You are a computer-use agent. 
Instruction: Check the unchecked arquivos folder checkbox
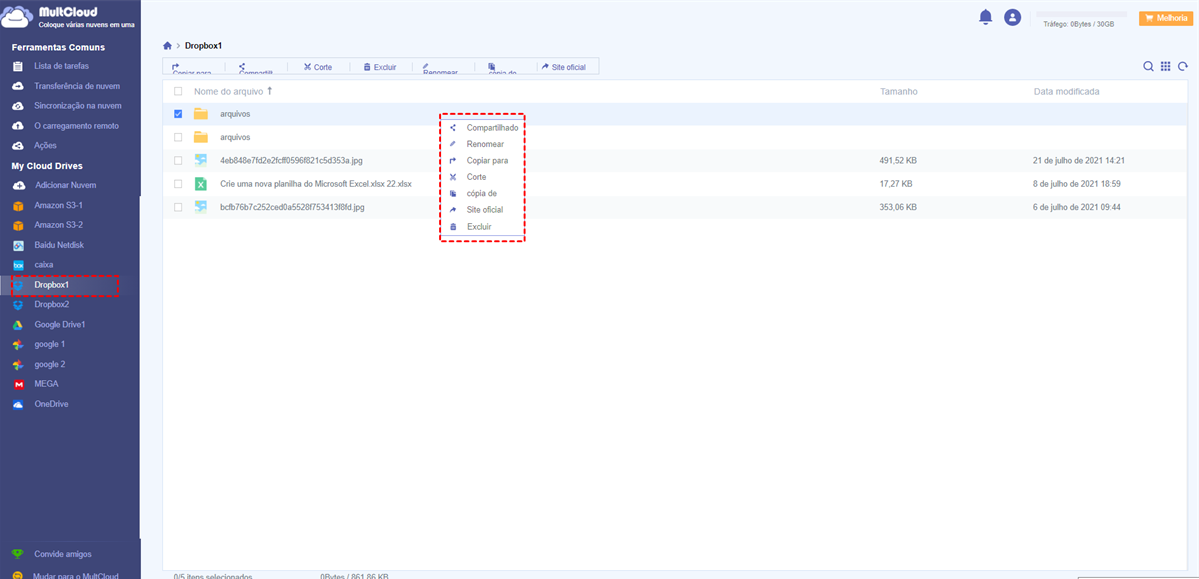[x=178, y=138]
